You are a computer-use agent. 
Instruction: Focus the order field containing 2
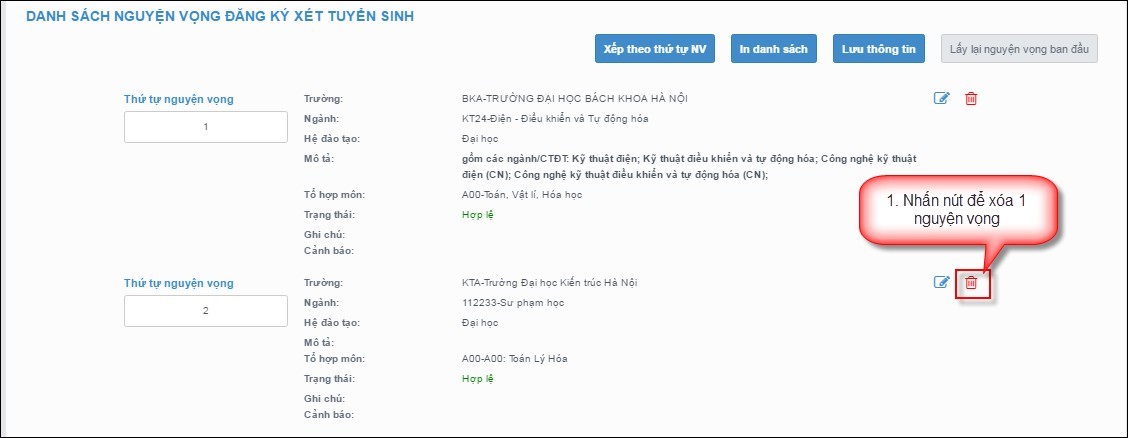click(x=206, y=311)
